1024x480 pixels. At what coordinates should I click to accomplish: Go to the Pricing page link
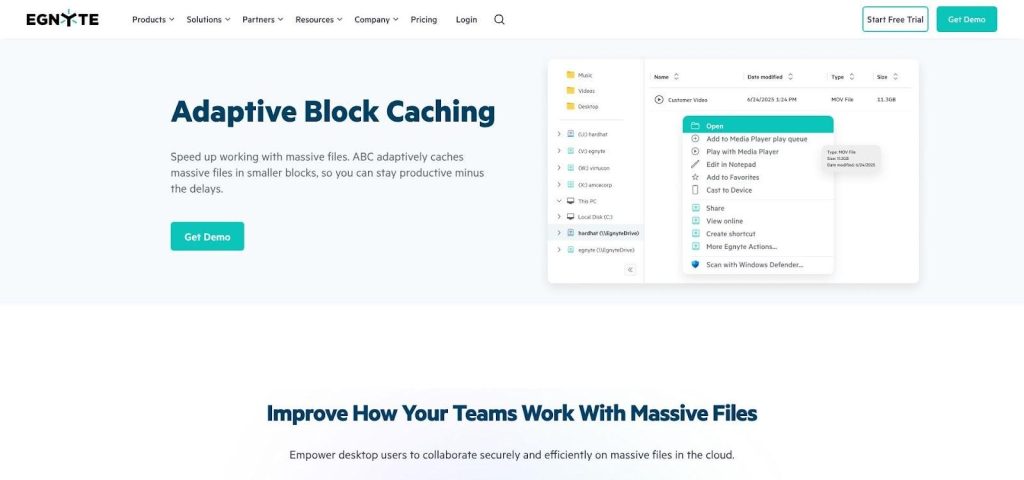424,19
